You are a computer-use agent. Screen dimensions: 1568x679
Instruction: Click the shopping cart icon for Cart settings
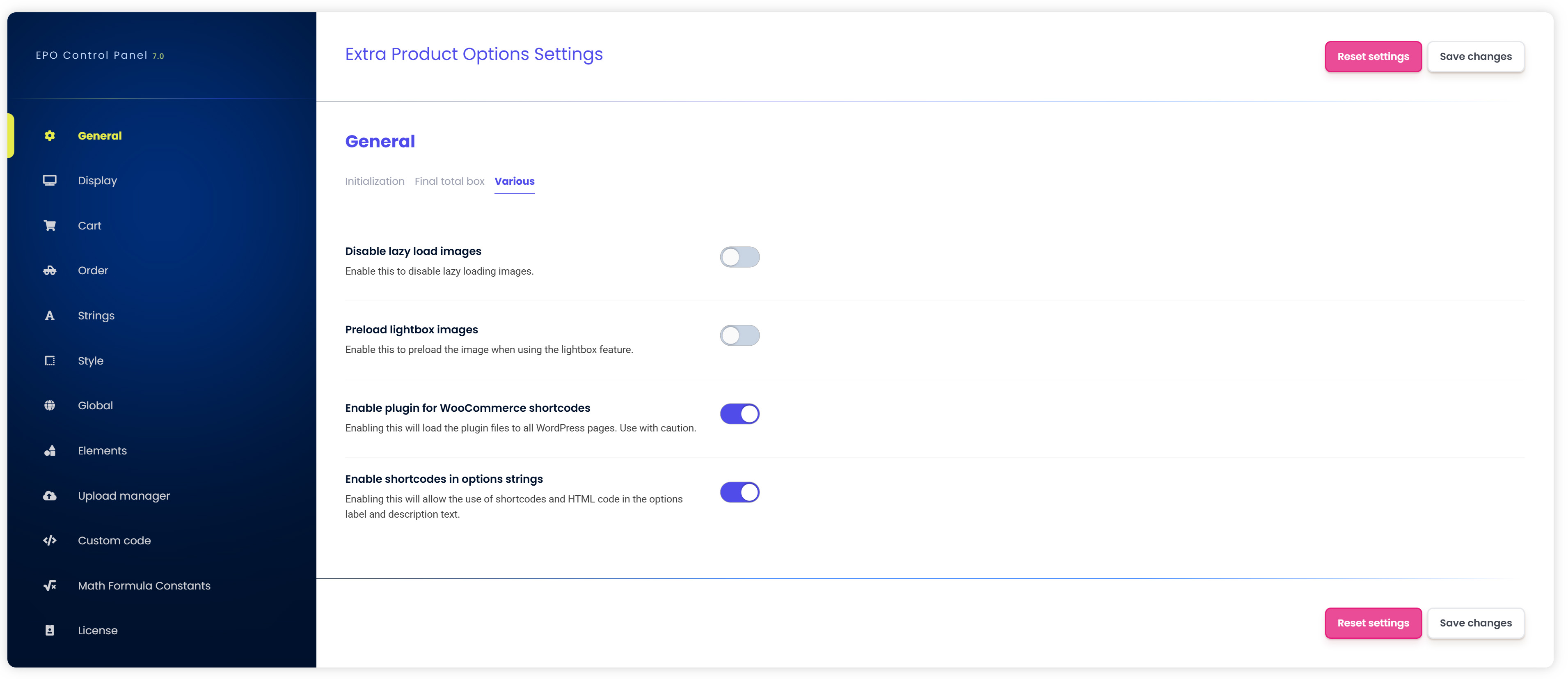click(49, 225)
